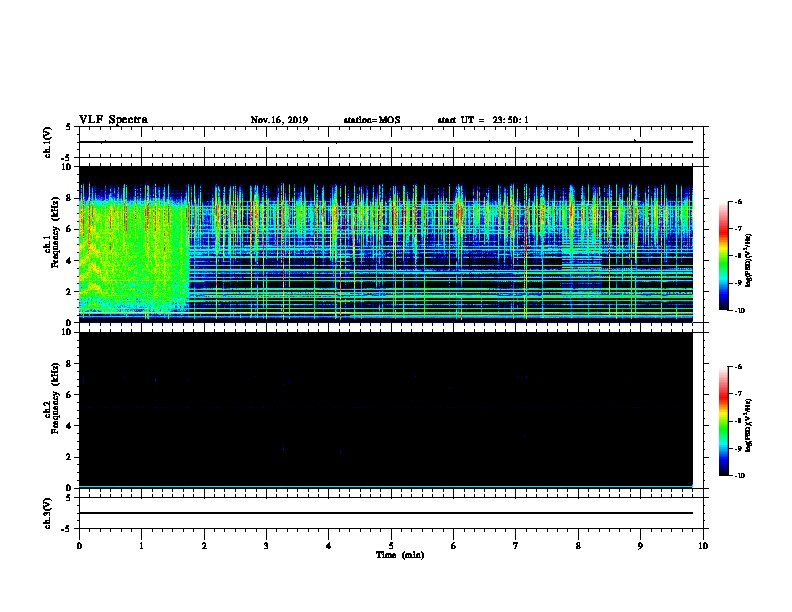Select the "Nov.16, 2019" date label
792x612 pixels.
click(x=279, y=120)
